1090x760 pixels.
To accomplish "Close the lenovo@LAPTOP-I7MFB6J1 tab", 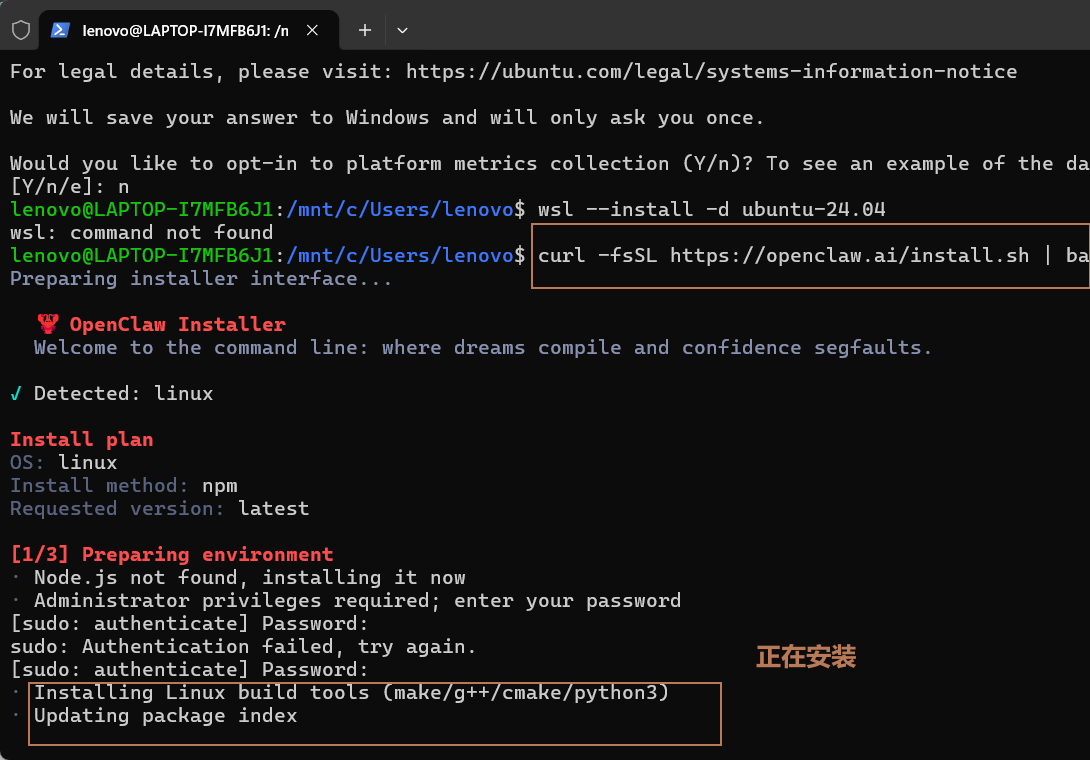I will [x=313, y=30].
